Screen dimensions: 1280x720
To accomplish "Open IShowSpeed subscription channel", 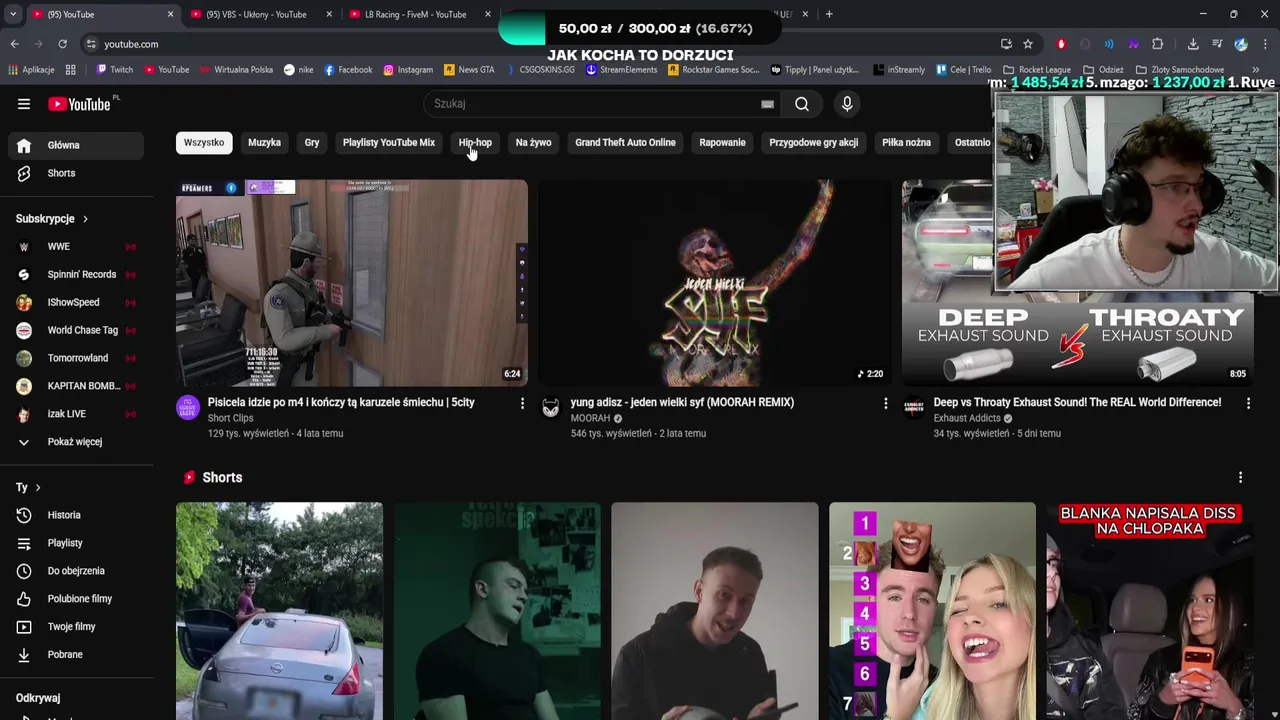I will (76, 302).
